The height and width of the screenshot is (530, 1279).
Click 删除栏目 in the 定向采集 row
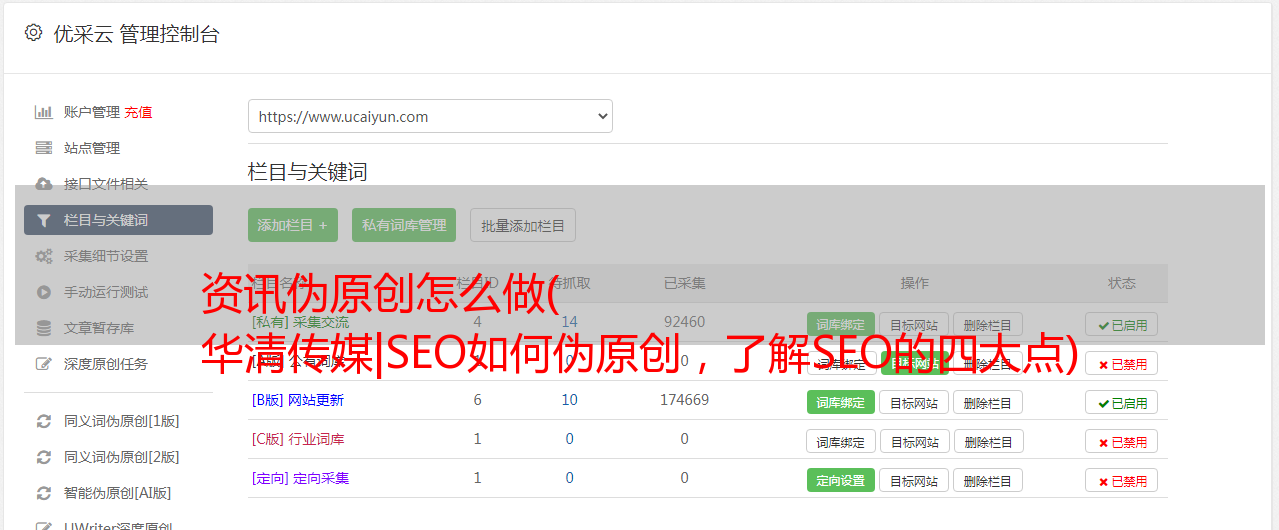(x=988, y=480)
